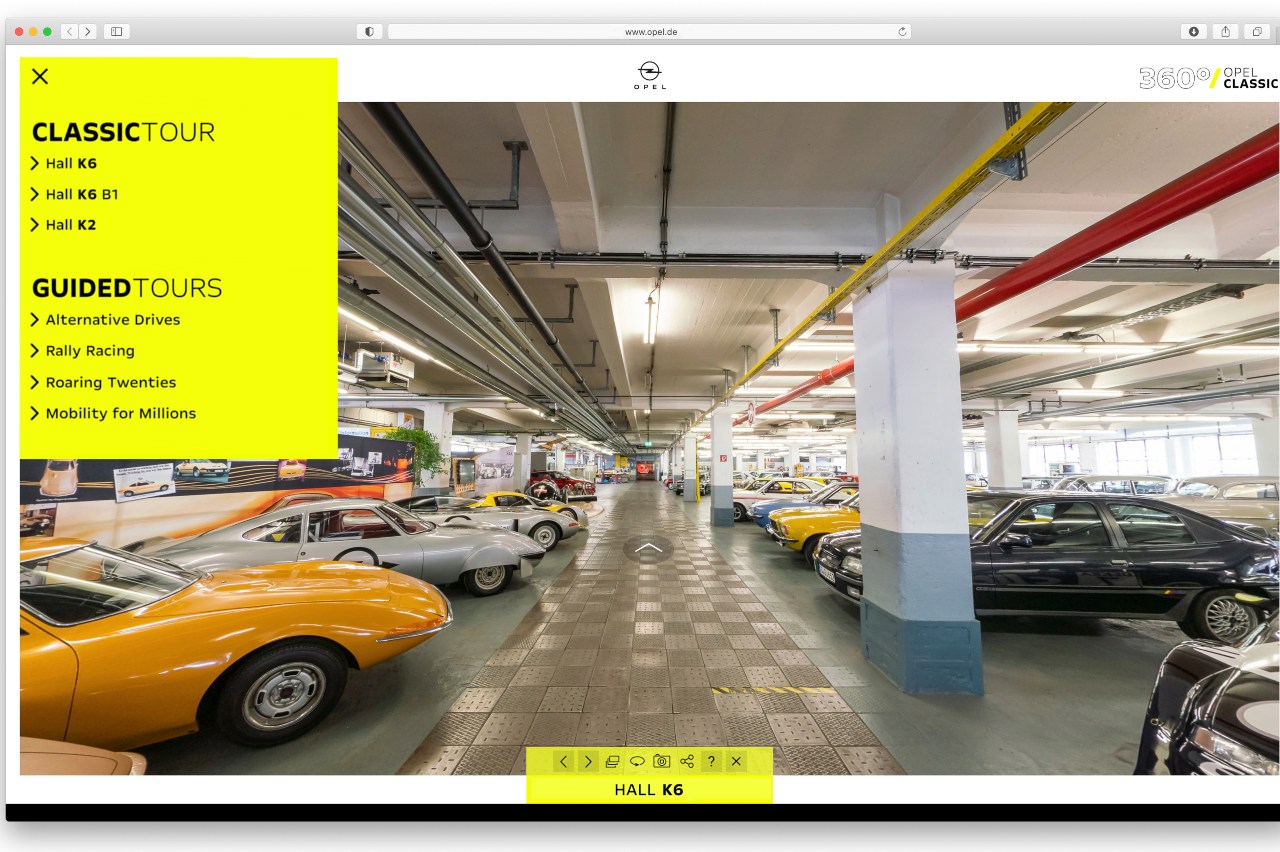Open the Alternative Drives guided tour
The height and width of the screenshot is (852, 1280).
112,320
